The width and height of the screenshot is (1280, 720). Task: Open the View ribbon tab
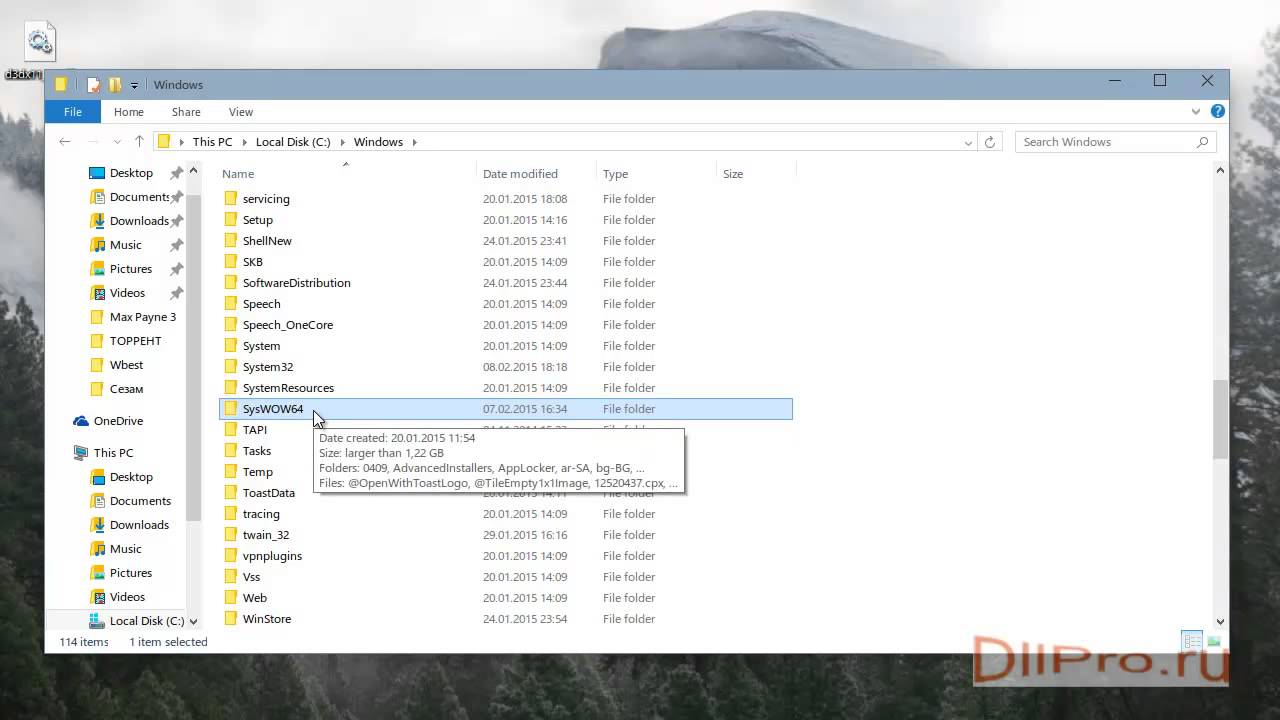pos(241,112)
